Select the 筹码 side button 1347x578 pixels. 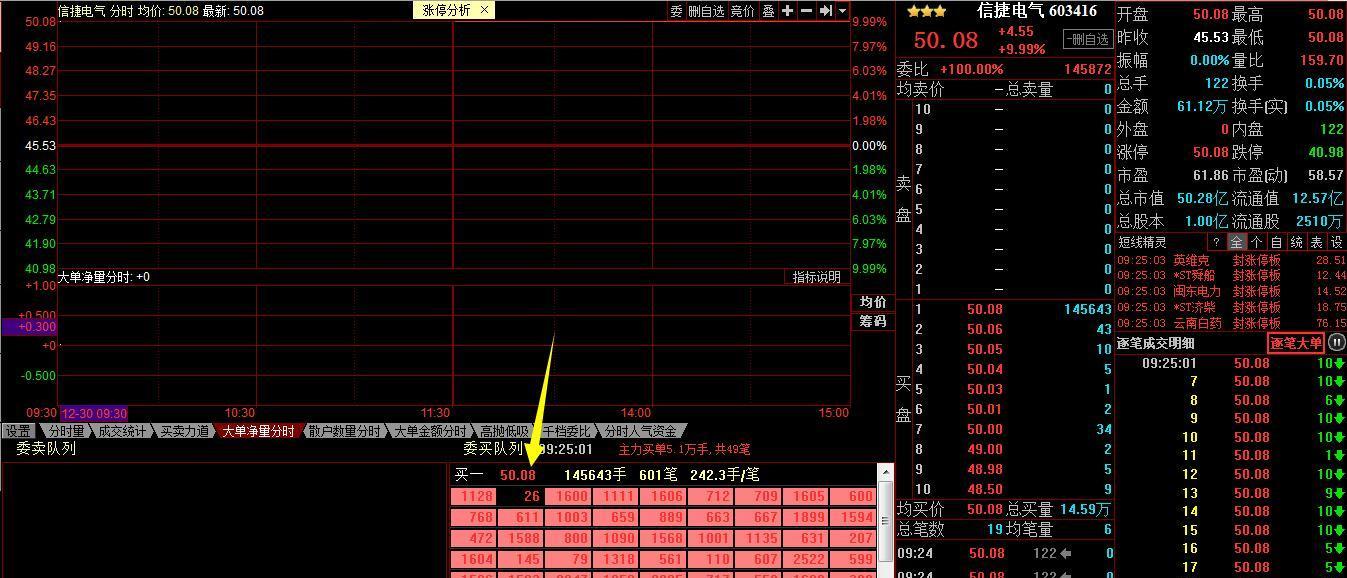[x=873, y=321]
